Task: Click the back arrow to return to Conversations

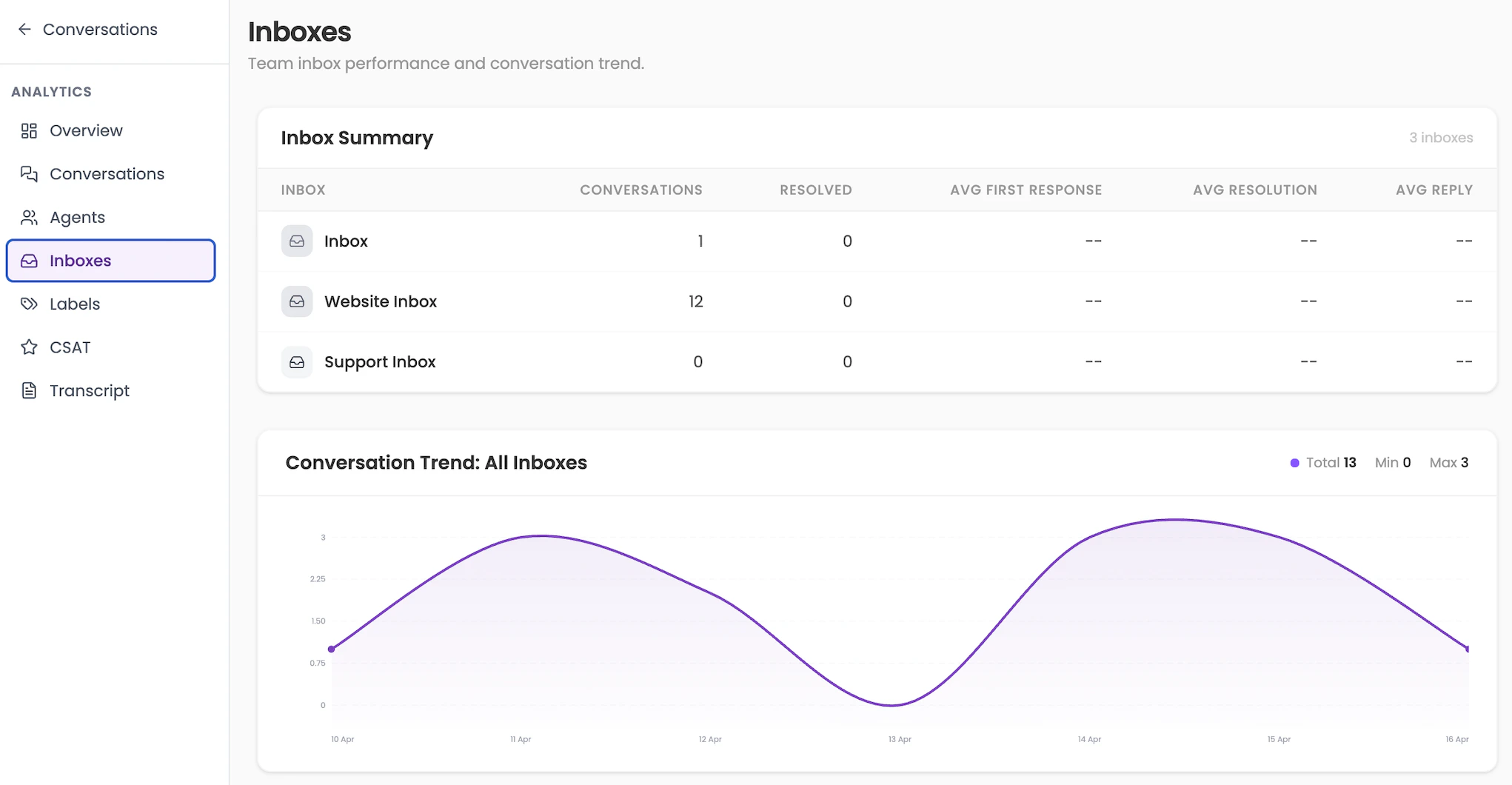Action: pyautogui.click(x=24, y=29)
